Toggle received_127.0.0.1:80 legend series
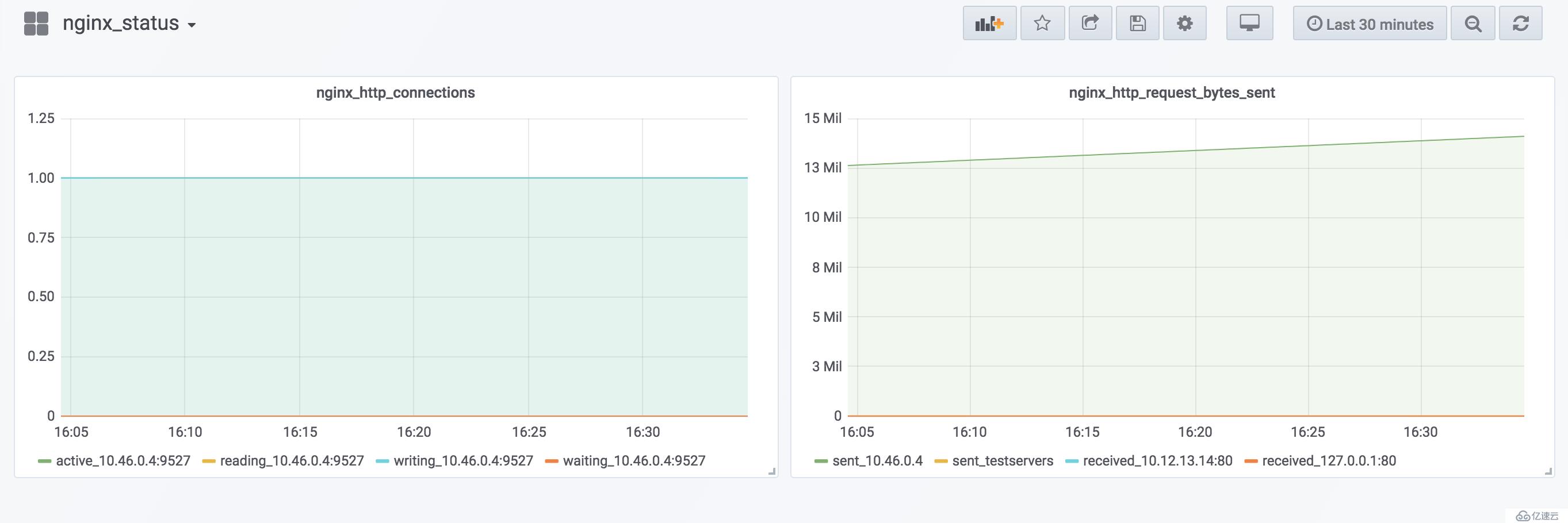Image resolution: width=1568 pixels, height=523 pixels. 1329,461
